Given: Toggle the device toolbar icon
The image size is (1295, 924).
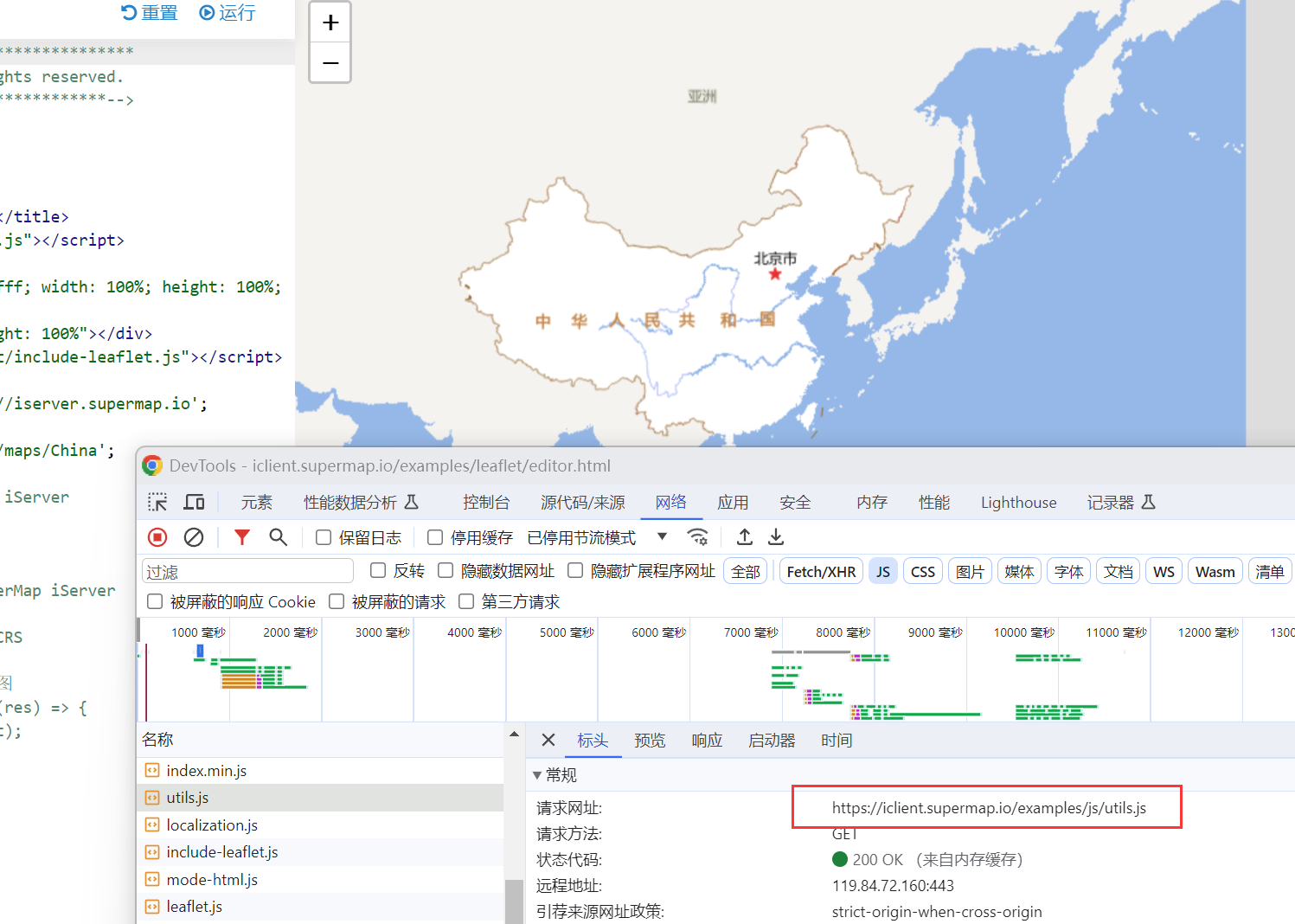Looking at the screenshot, I should (x=194, y=503).
